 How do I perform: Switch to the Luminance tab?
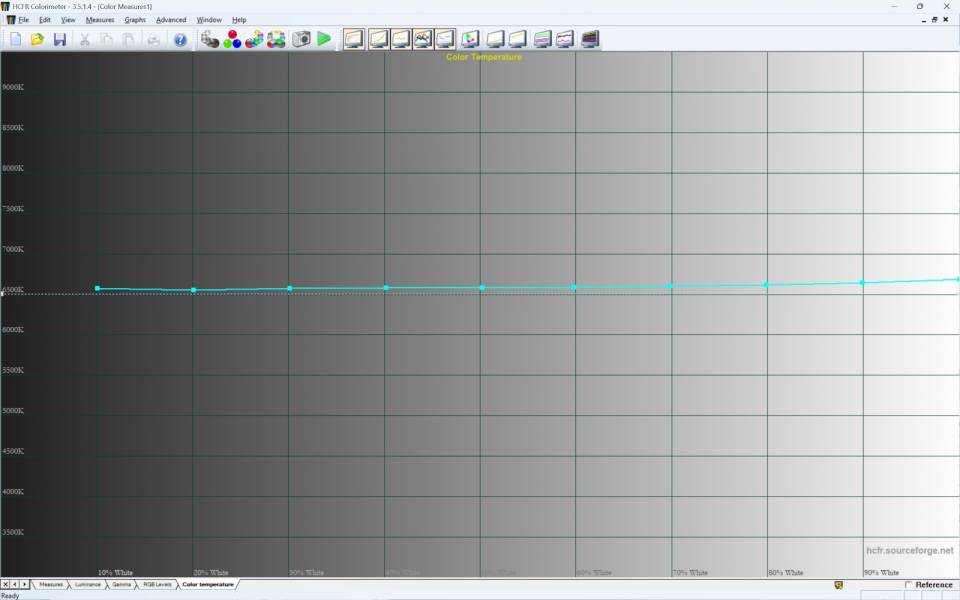click(88, 585)
